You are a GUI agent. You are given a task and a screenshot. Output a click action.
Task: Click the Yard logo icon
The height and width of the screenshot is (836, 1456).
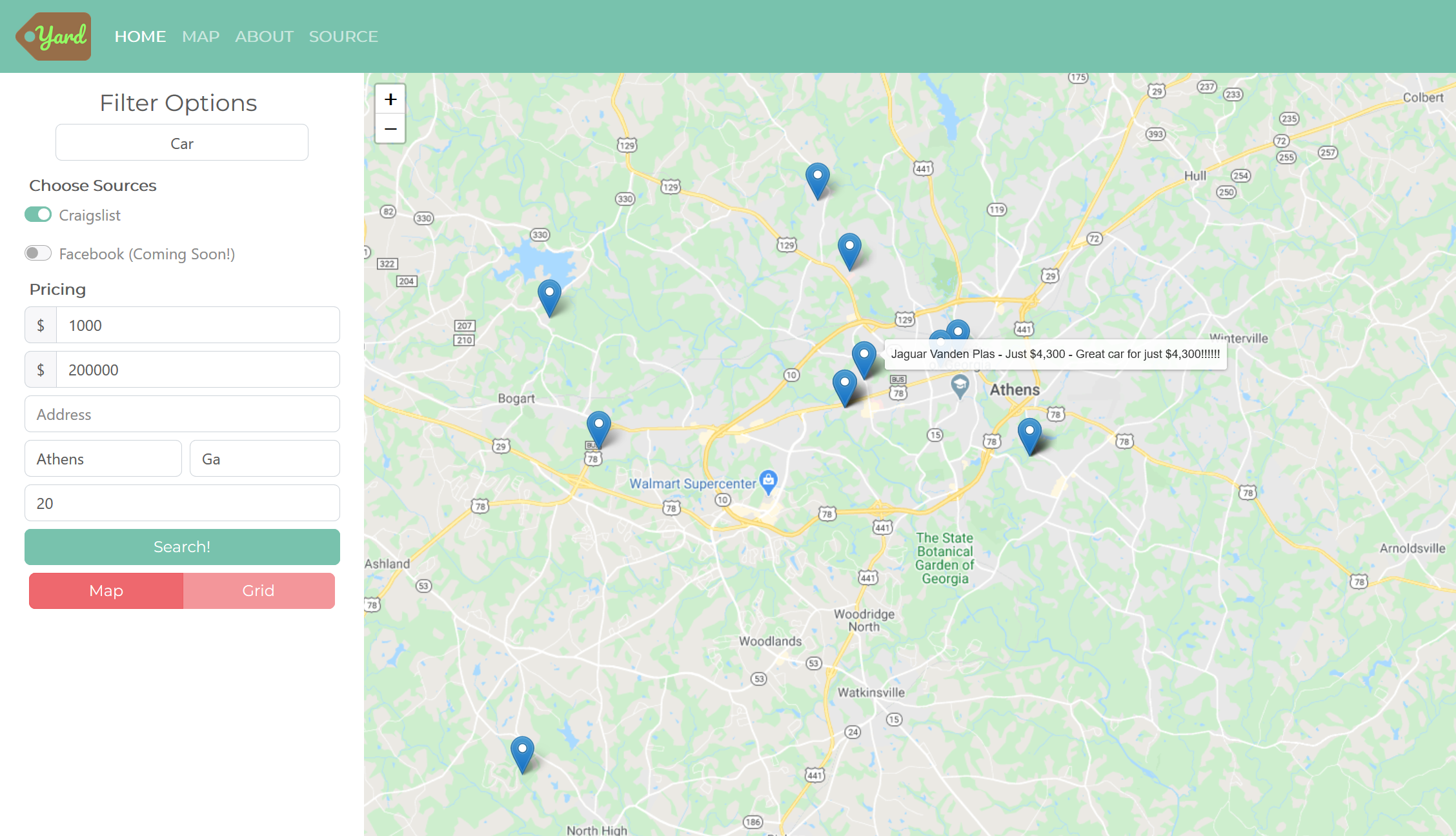[x=54, y=37]
